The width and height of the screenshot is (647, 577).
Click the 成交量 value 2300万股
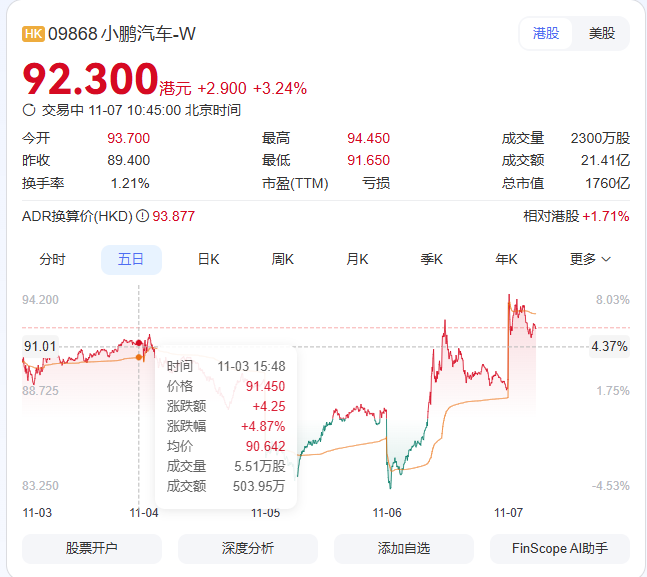[600, 138]
